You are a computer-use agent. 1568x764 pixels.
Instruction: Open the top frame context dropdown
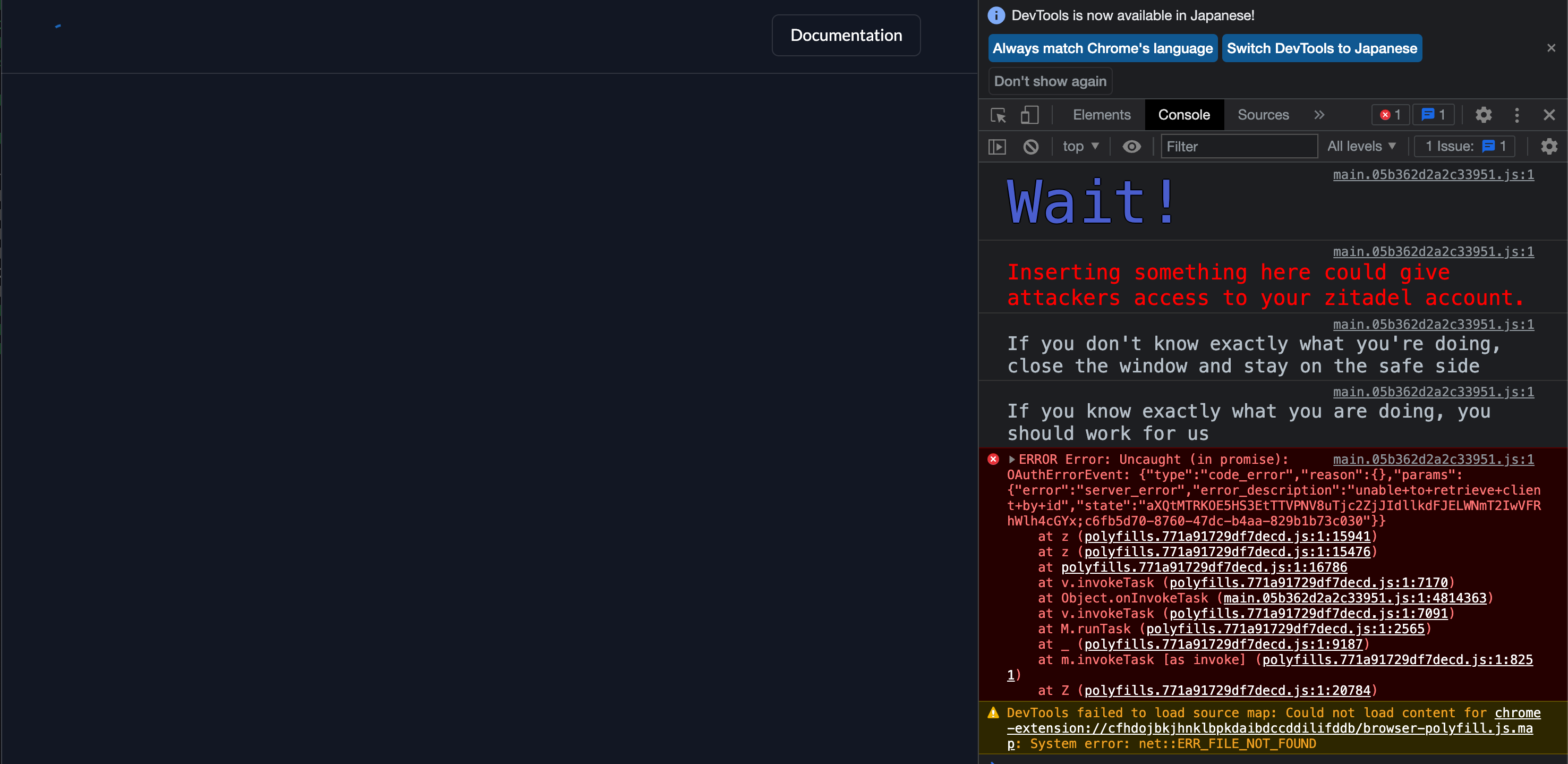pyautogui.click(x=1080, y=146)
